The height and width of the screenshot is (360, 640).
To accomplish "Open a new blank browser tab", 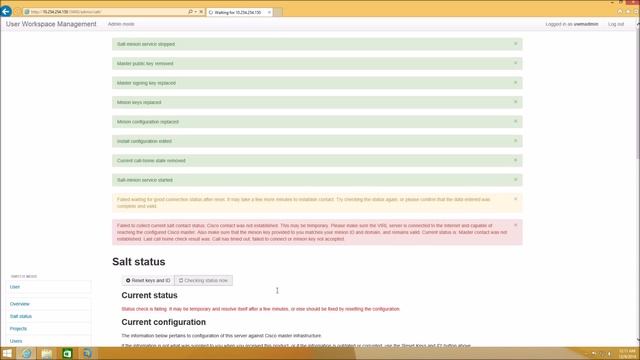I will click(x=278, y=13).
